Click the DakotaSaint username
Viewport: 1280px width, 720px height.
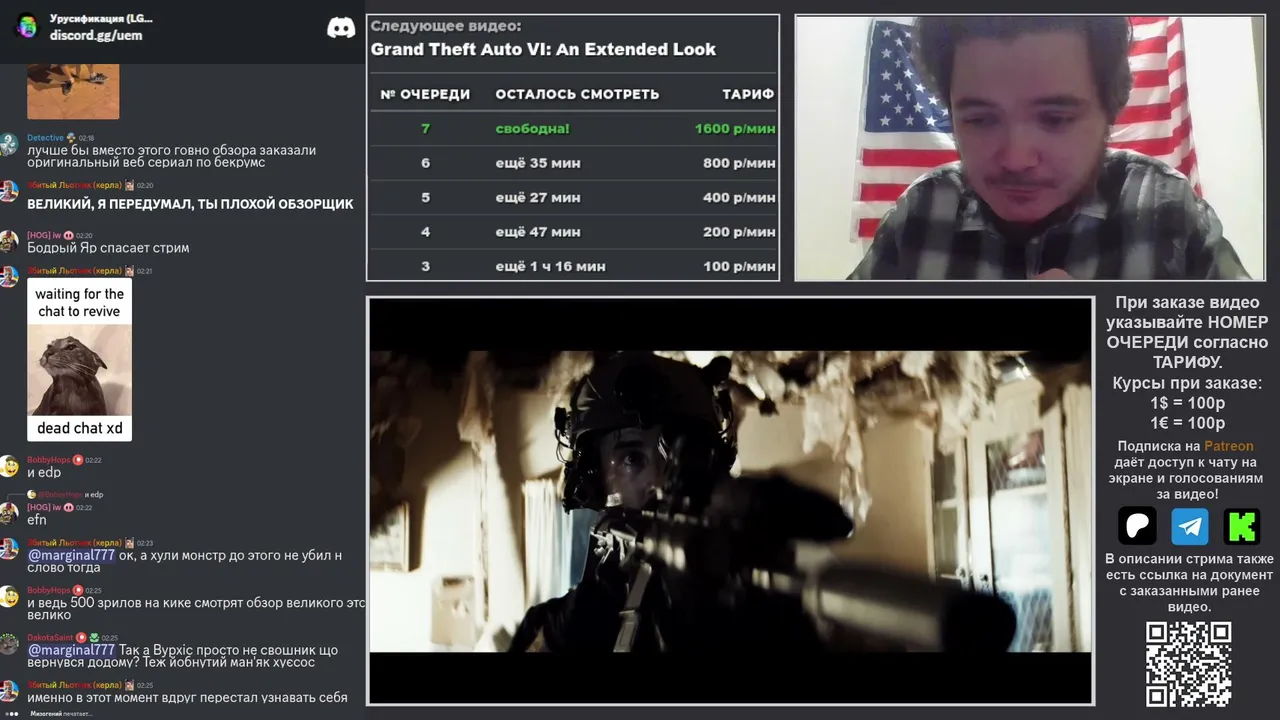[50, 637]
